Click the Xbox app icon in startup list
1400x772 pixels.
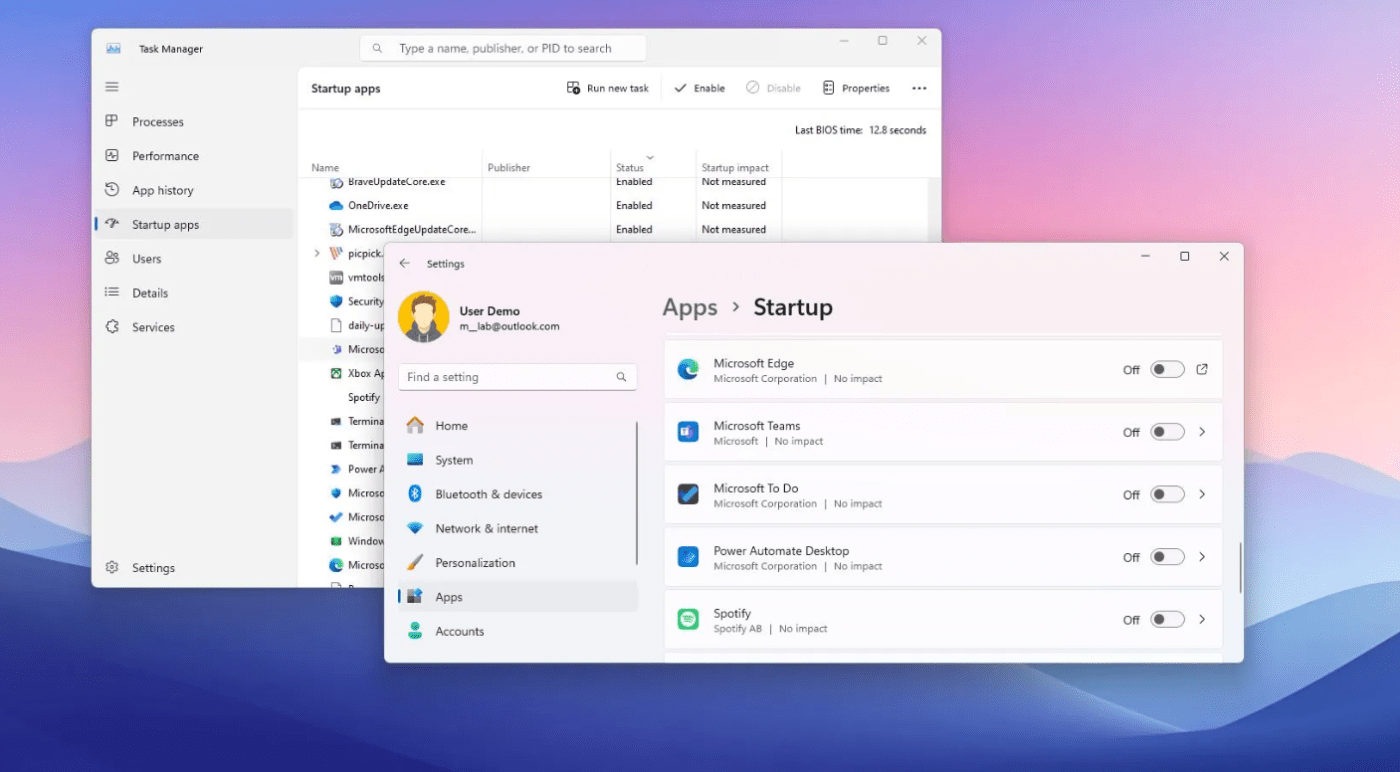point(336,374)
